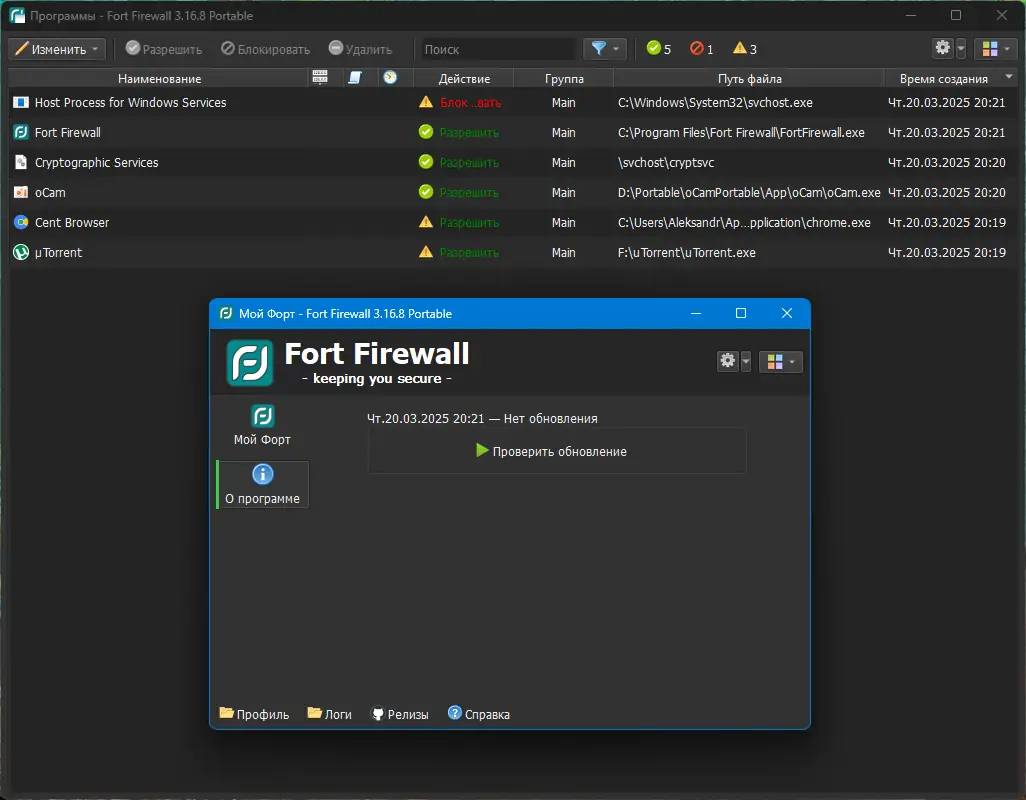Sort by Группа column header
1026x800 pixels.
(564, 78)
